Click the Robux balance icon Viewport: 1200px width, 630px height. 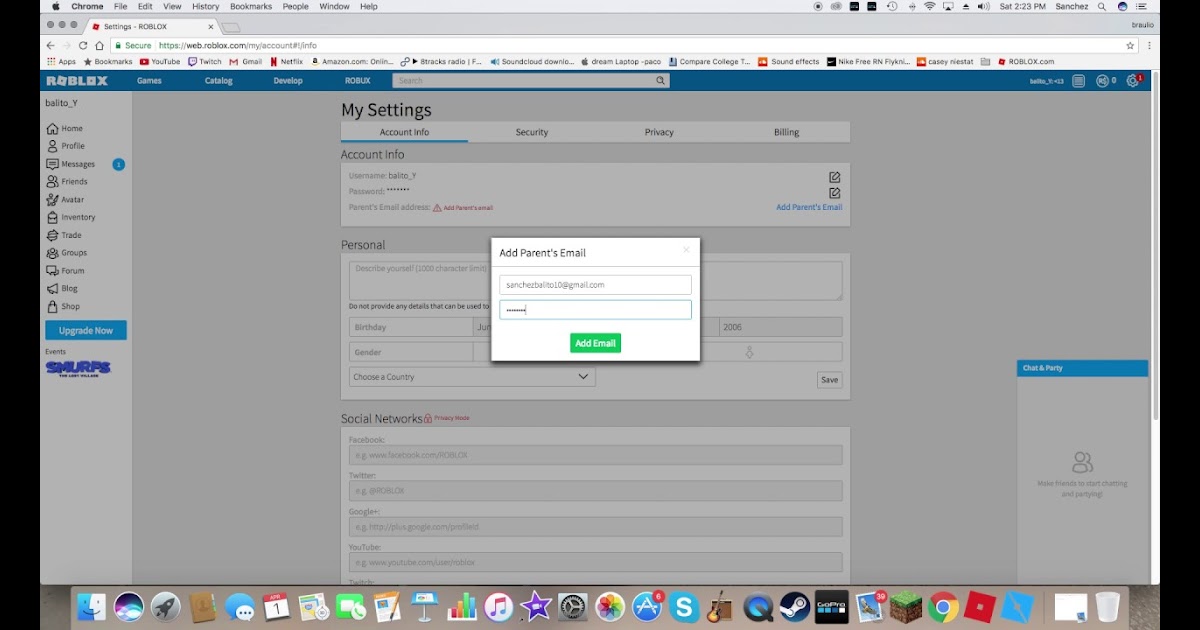[1102, 81]
